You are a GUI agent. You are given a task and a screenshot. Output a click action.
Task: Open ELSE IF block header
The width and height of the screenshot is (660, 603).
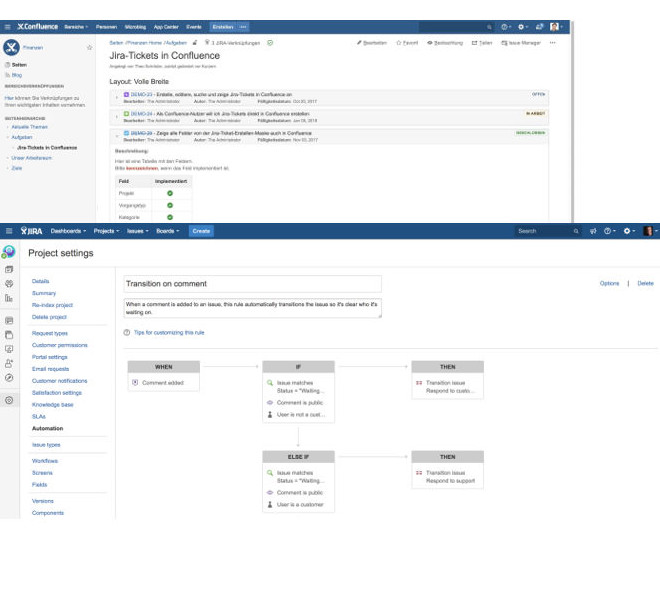point(298,457)
